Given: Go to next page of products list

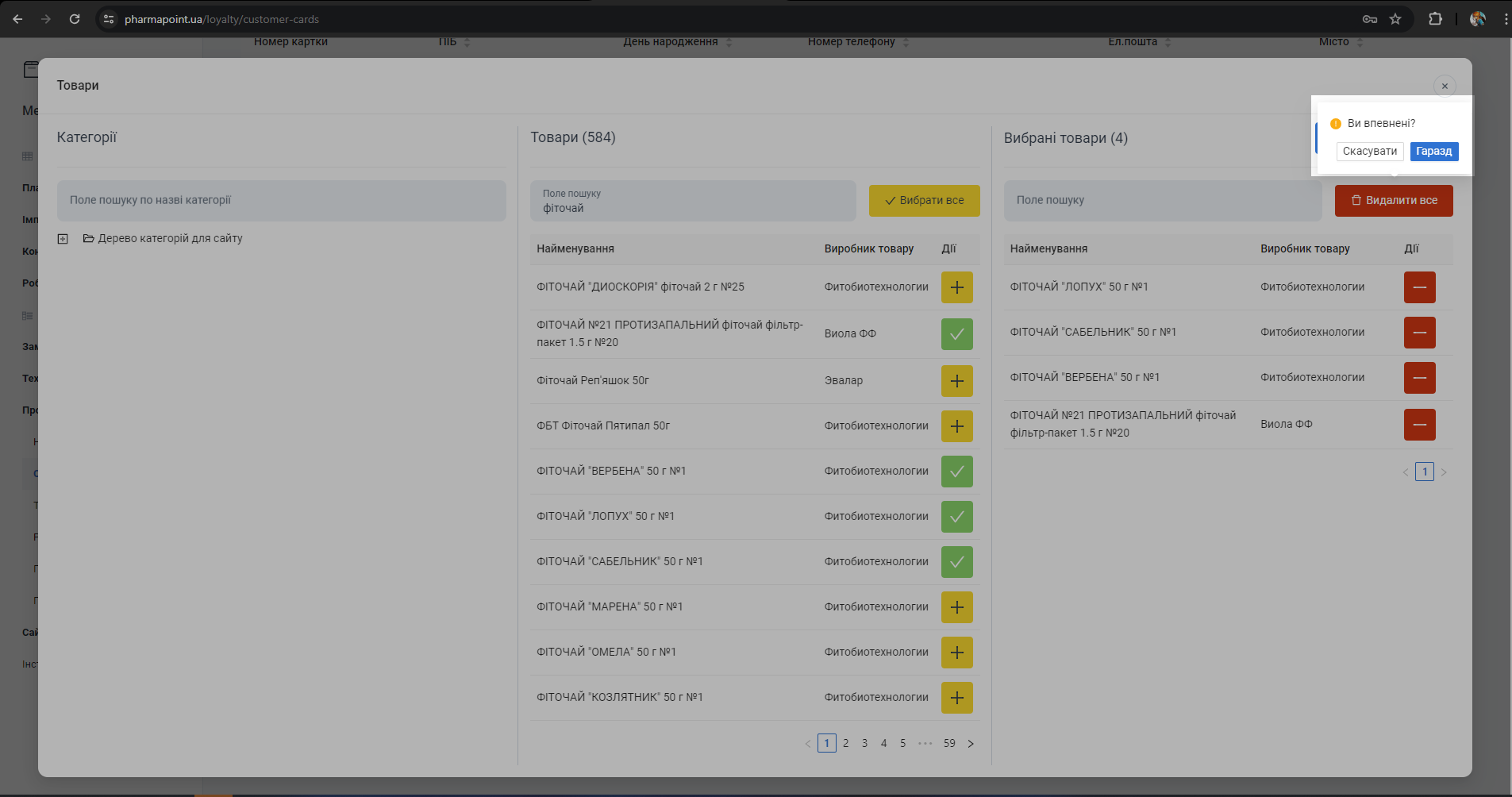Looking at the screenshot, I should coord(970,744).
